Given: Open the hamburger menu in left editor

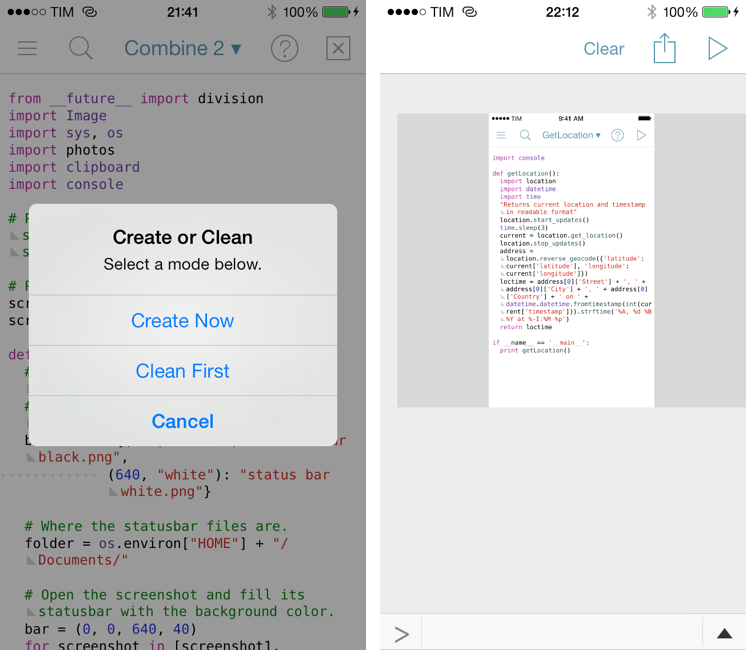Looking at the screenshot, I should pos(28,48).
